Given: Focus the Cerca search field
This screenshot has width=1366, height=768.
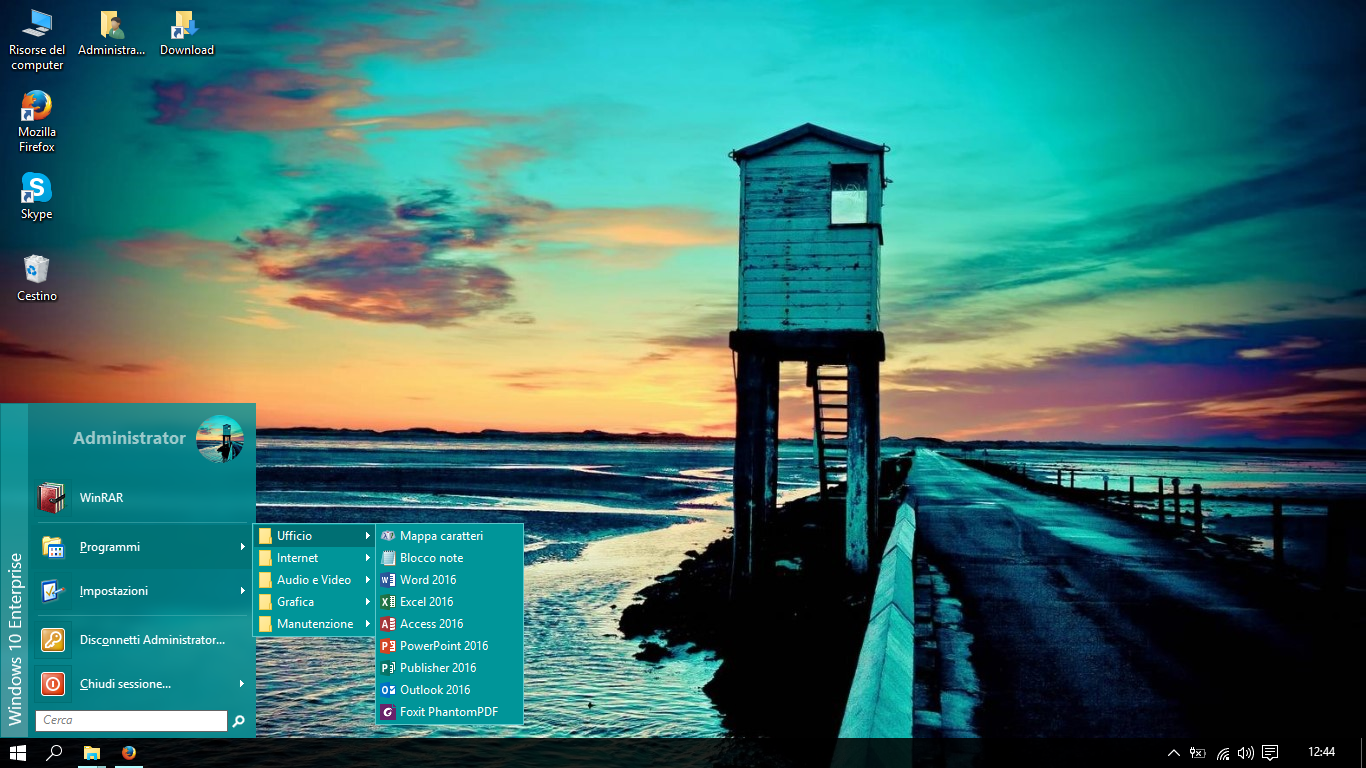Looking at the screenshot, I should 131,720.
